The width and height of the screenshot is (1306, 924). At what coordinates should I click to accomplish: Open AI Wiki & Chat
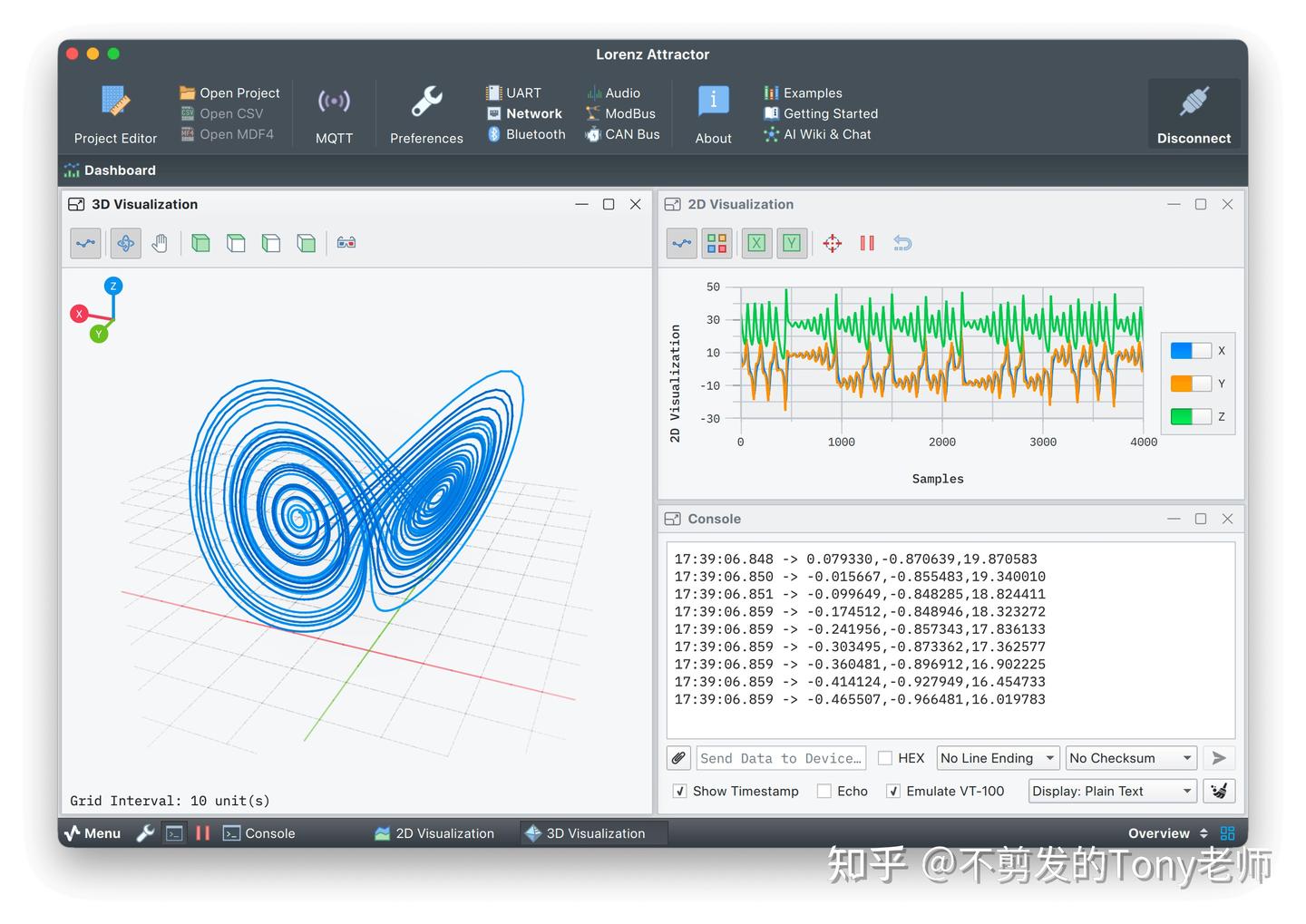point(817,134)
